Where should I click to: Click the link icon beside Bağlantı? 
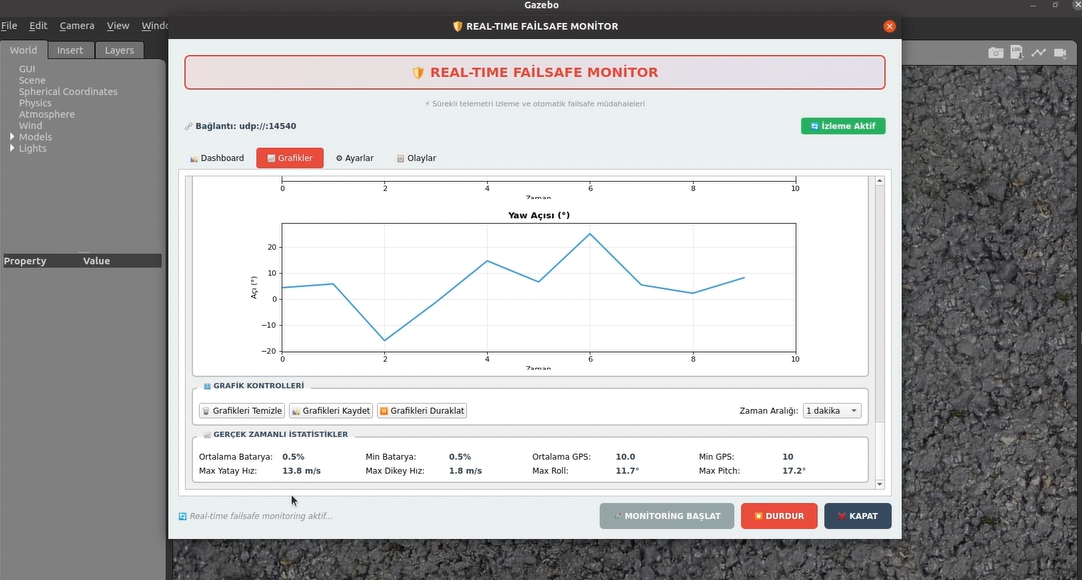pos(188,126)
